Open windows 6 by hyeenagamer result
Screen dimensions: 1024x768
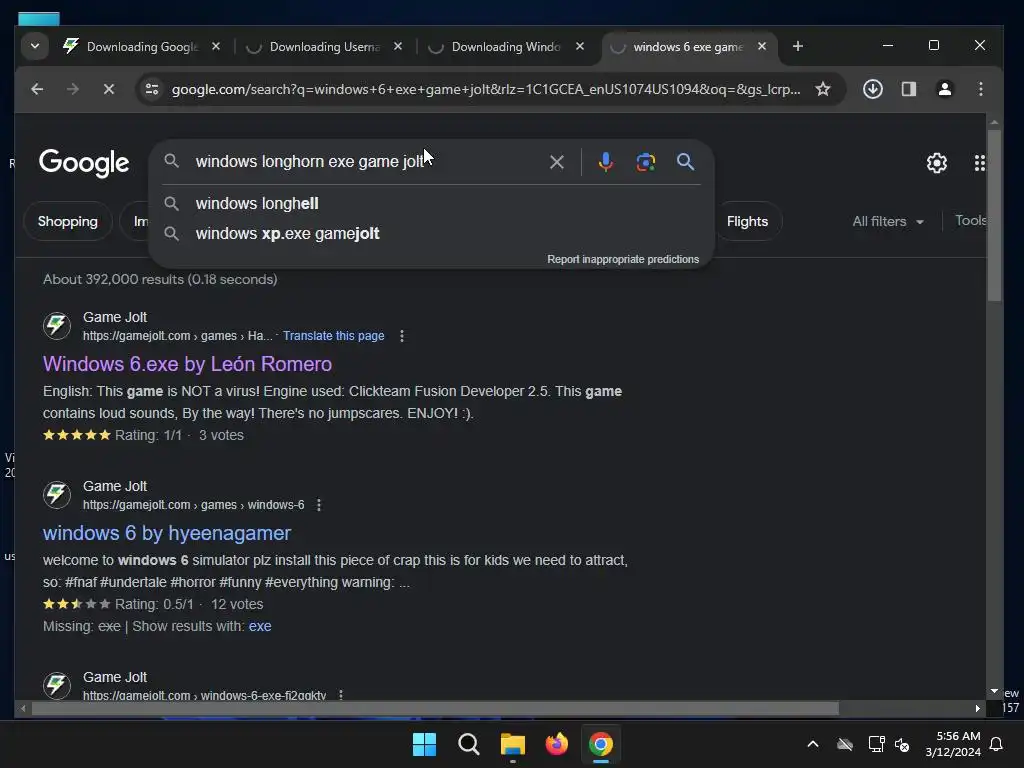[167, 533]
